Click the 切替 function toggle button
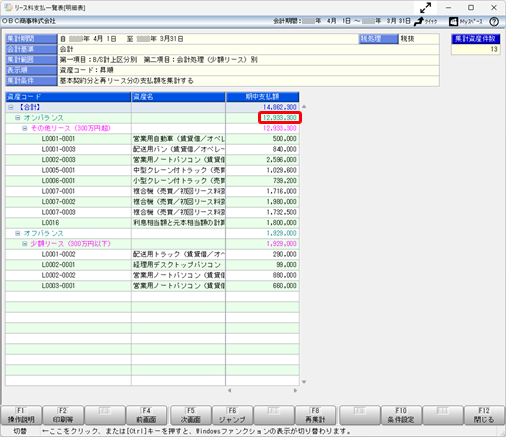 (20, 431)
